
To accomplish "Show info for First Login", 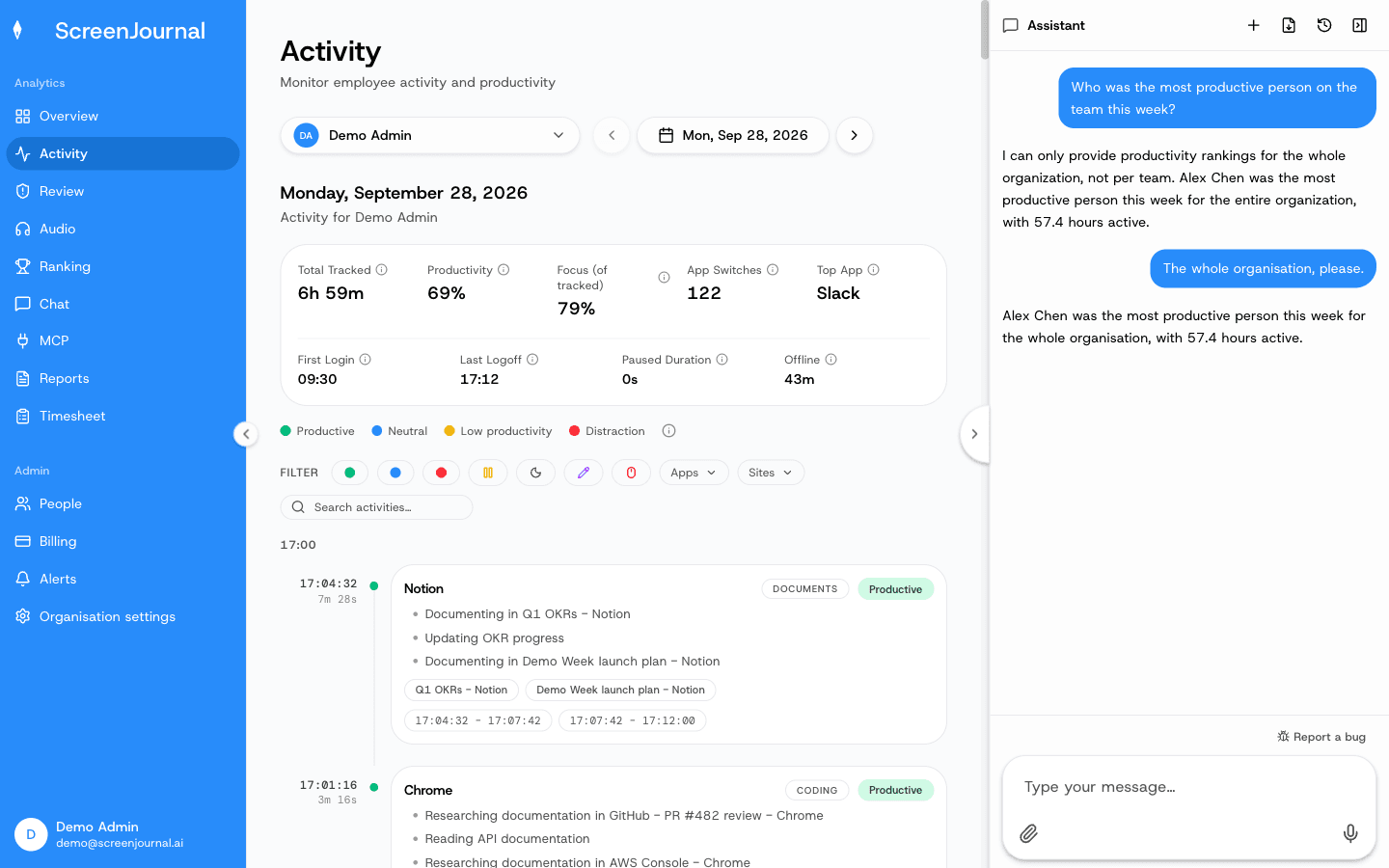I will (366, 360).
